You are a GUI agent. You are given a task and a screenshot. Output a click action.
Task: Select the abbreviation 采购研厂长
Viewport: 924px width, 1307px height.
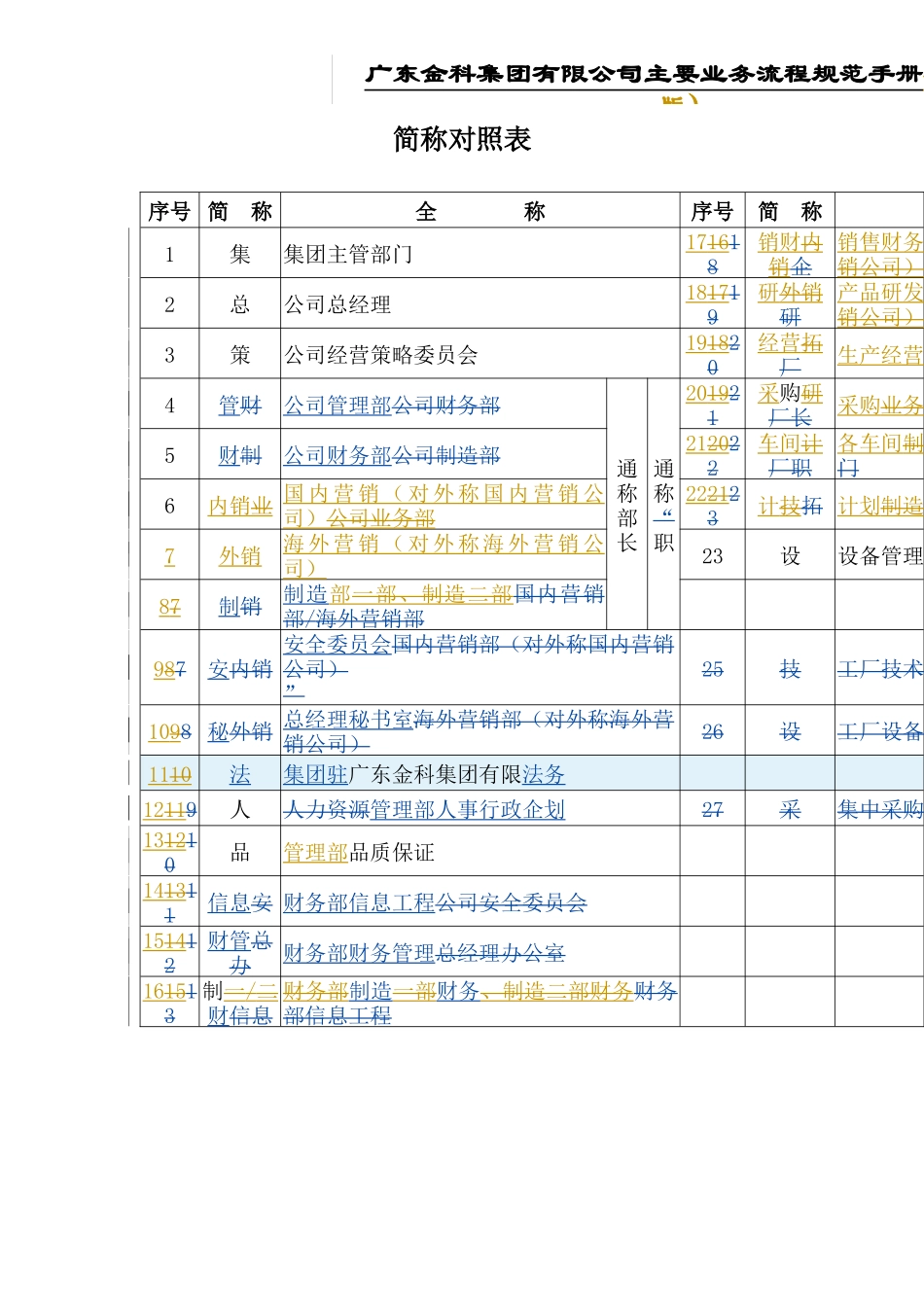click(x=790, y=406)
